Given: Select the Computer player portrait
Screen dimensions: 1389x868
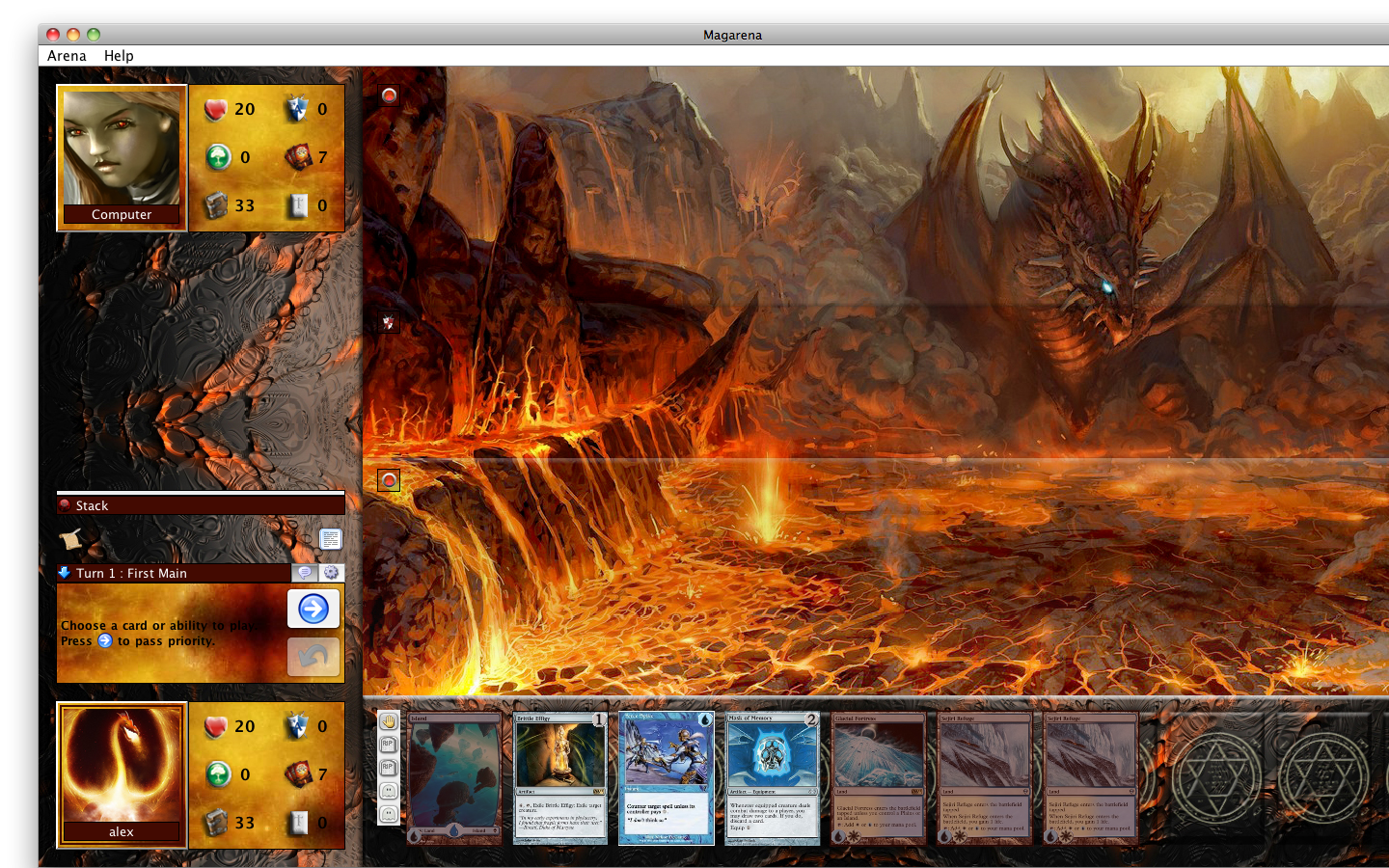Looking at the screenshot, I should click(122, 157).
